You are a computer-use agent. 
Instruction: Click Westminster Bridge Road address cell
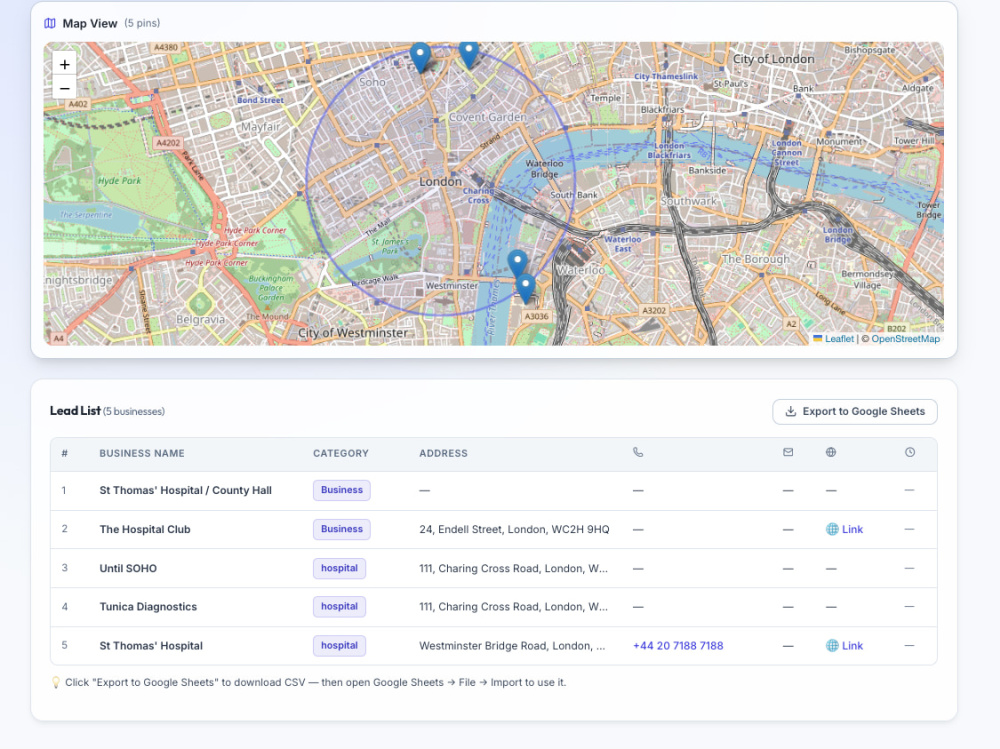(512, 646)
